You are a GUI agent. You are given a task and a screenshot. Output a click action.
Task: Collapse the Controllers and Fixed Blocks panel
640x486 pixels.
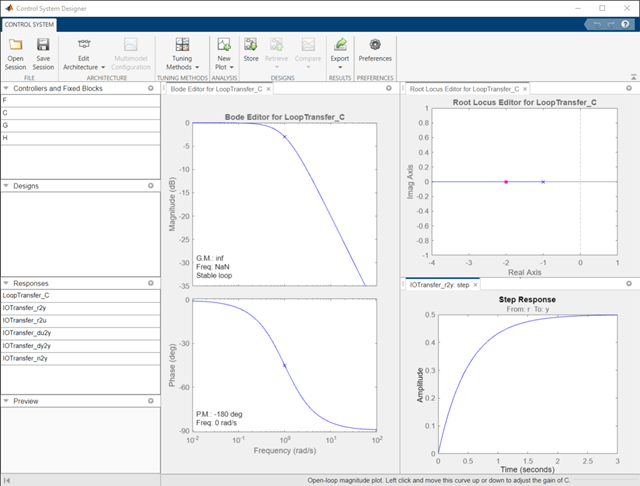[5, 88]
